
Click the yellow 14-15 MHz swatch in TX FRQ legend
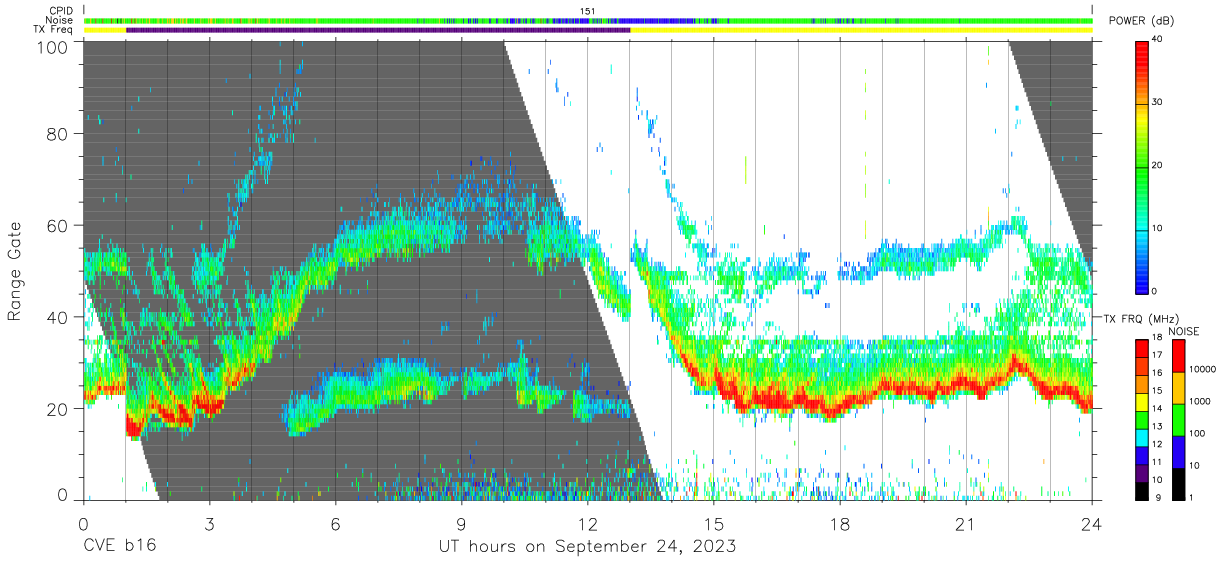1141,402
